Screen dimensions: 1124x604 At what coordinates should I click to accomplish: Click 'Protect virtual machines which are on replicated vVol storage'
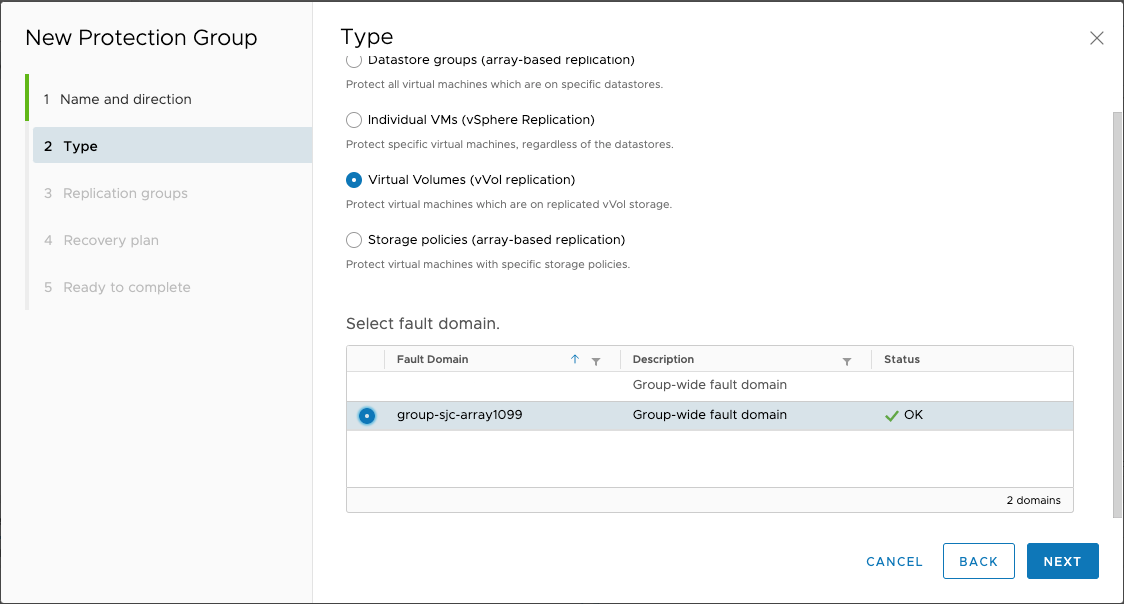[x=509, y=204]
